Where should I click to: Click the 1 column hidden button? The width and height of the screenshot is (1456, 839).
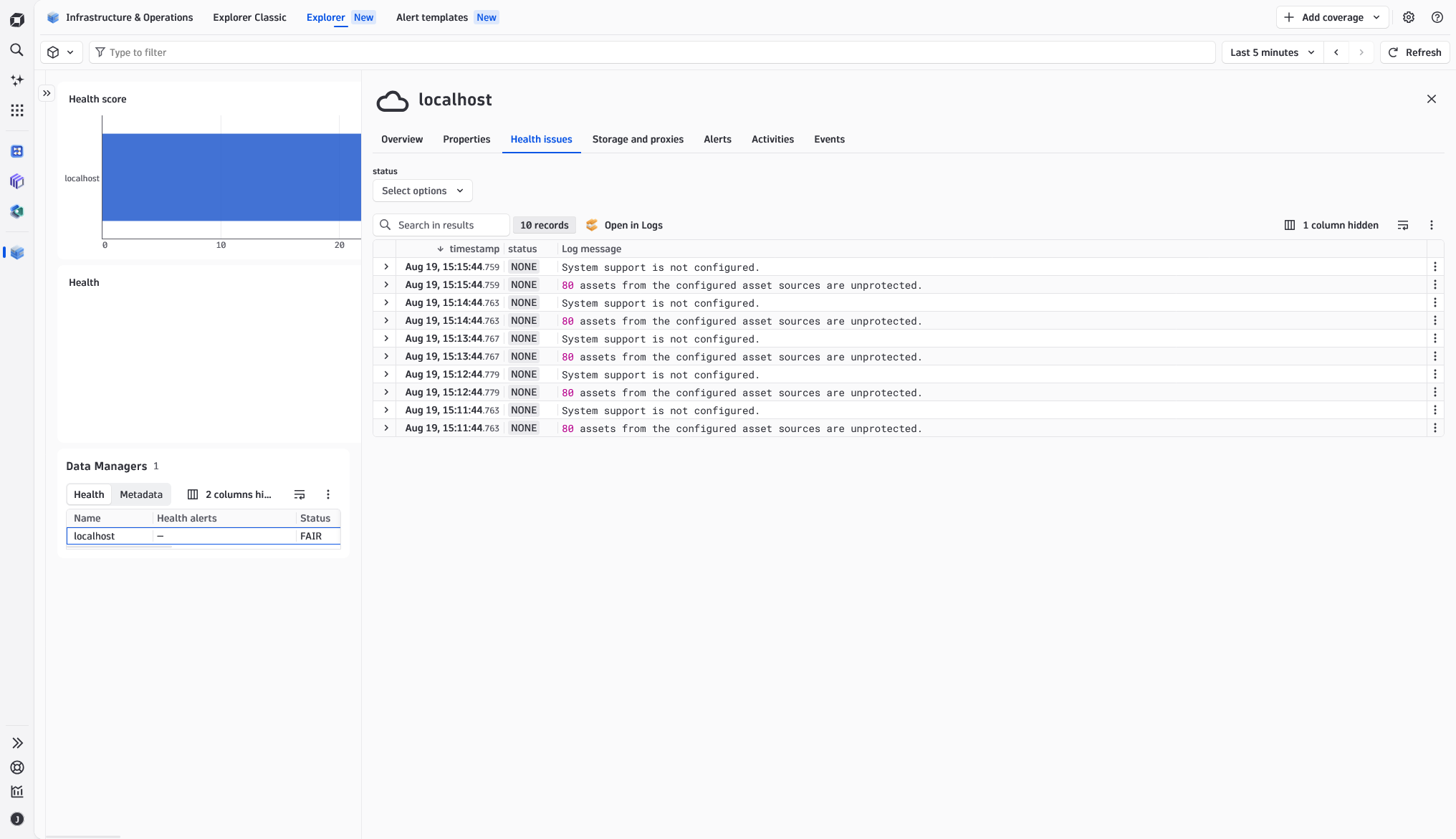pyautogui.click(x=1331, y=225)
